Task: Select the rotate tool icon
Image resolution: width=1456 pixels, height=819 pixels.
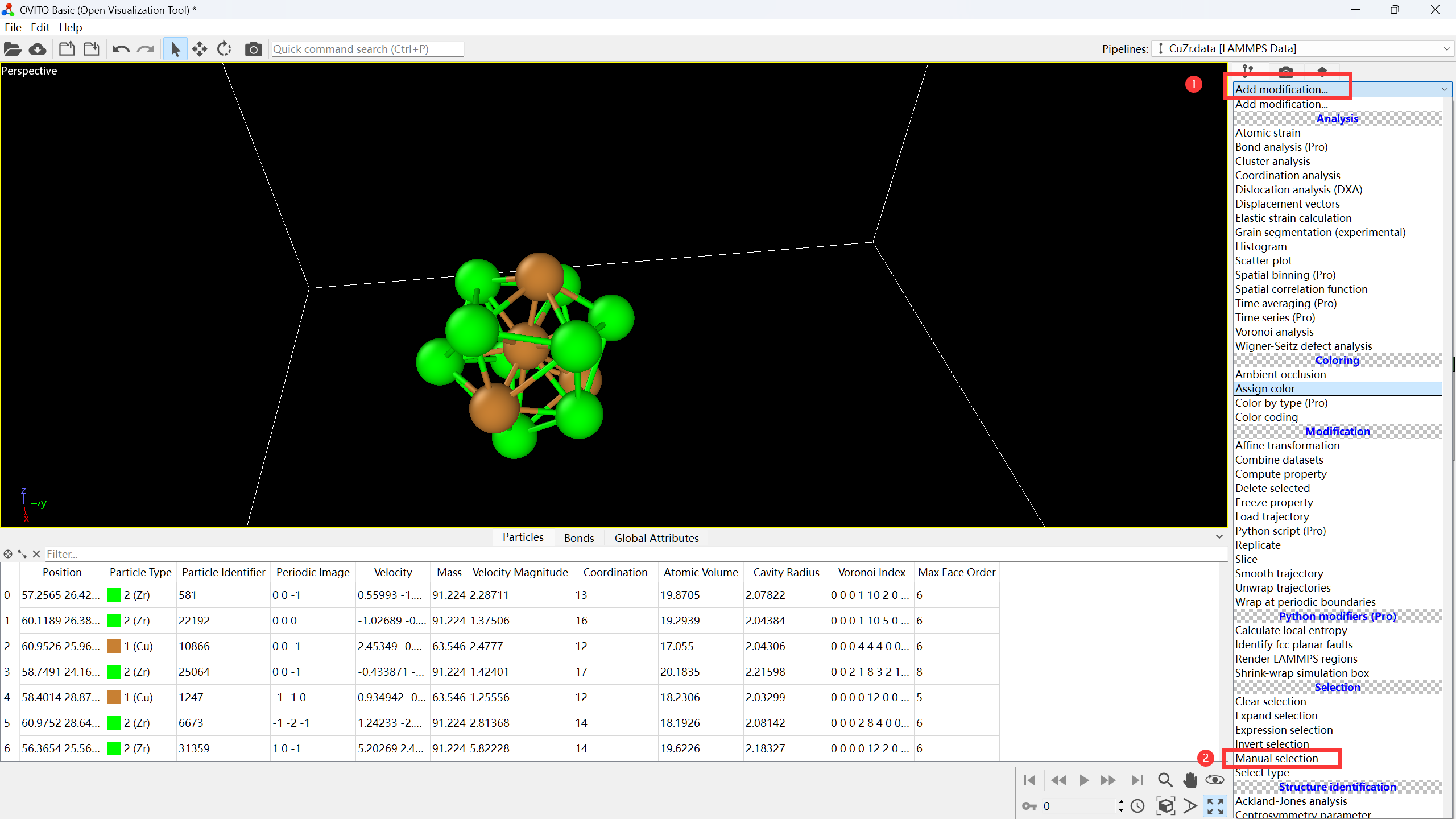Action: [x=224, y=49]
